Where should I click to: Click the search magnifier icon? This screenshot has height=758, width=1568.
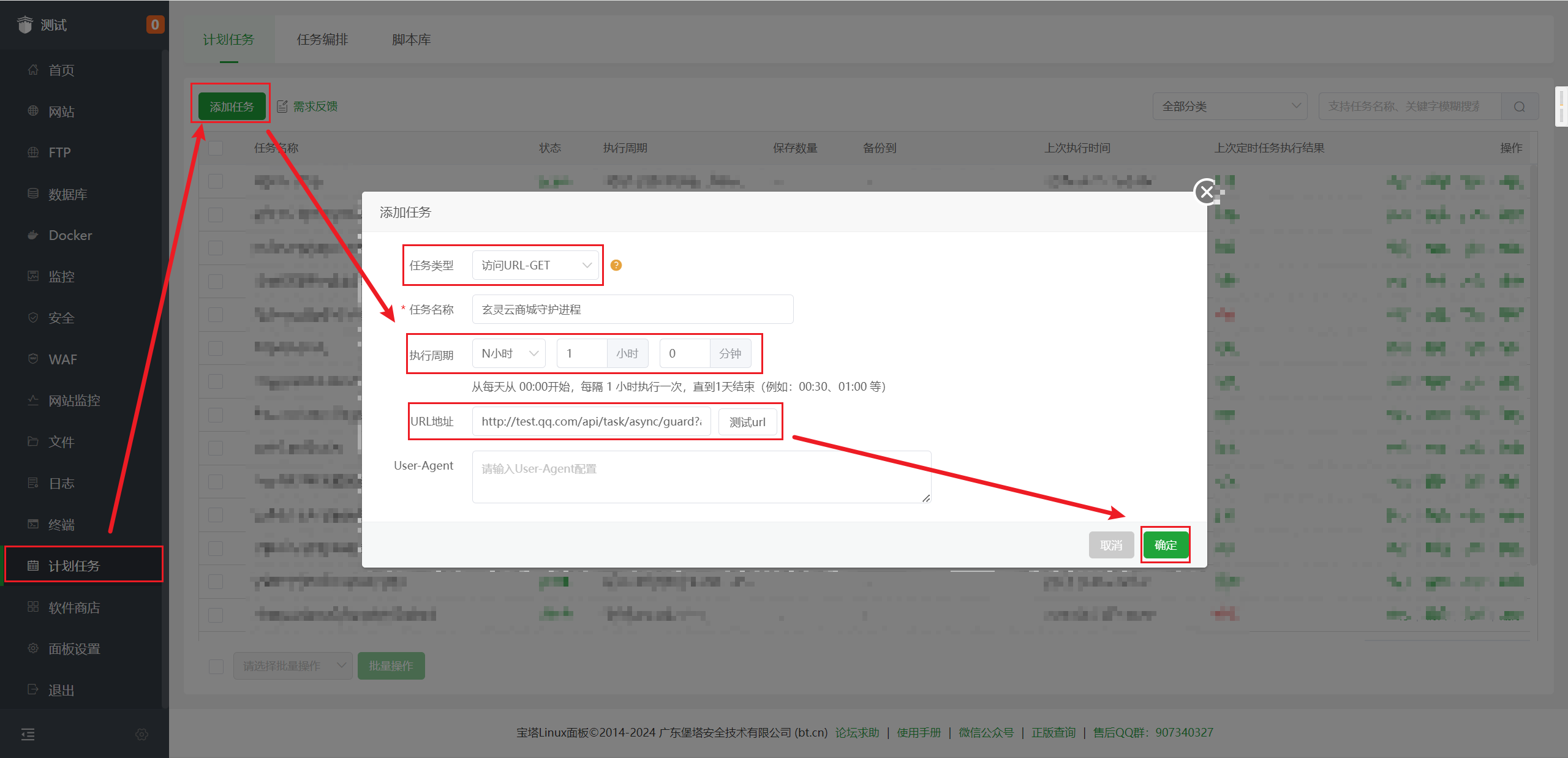[1520, 107]
